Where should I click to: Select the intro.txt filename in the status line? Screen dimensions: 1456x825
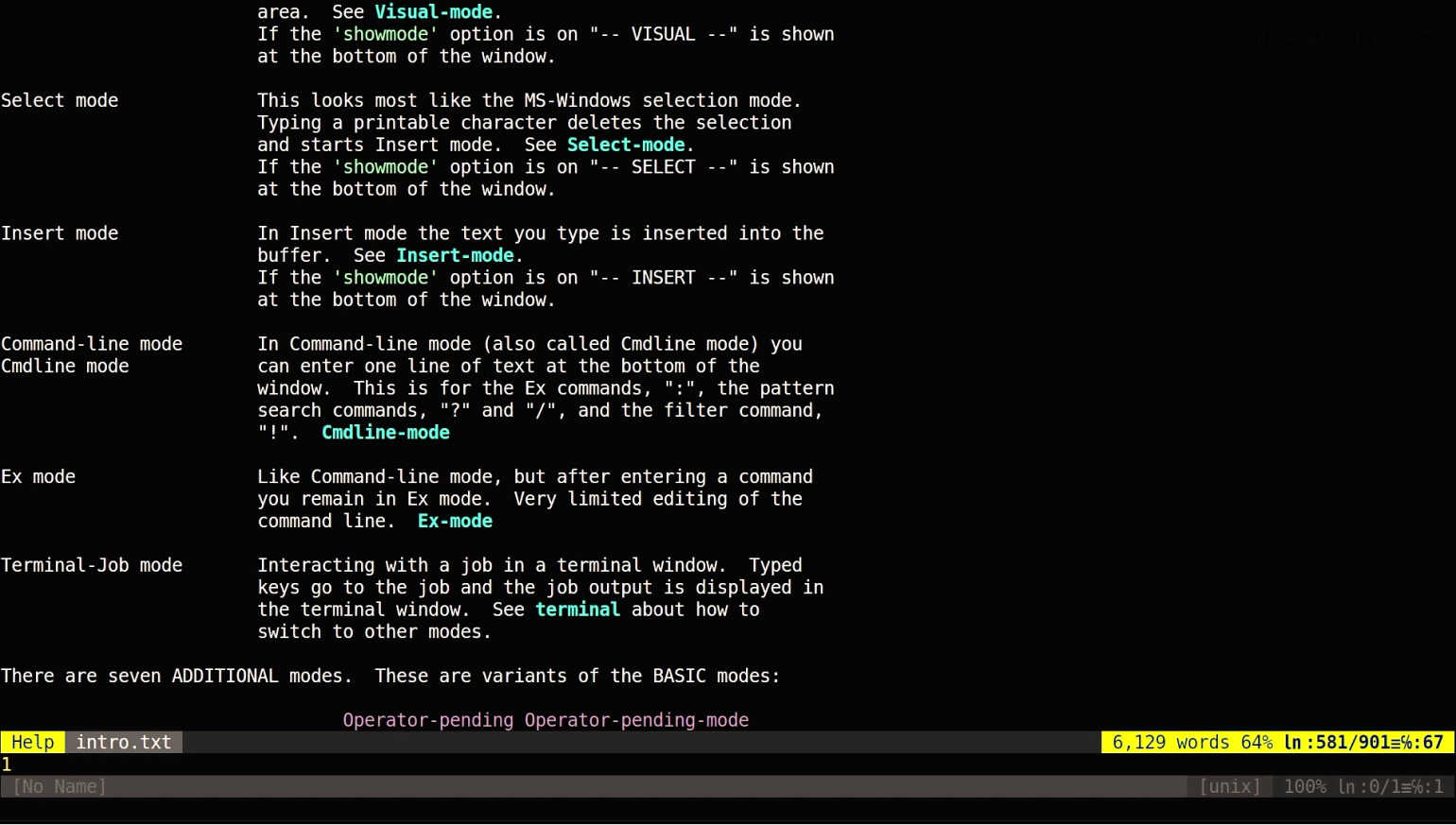124,743
